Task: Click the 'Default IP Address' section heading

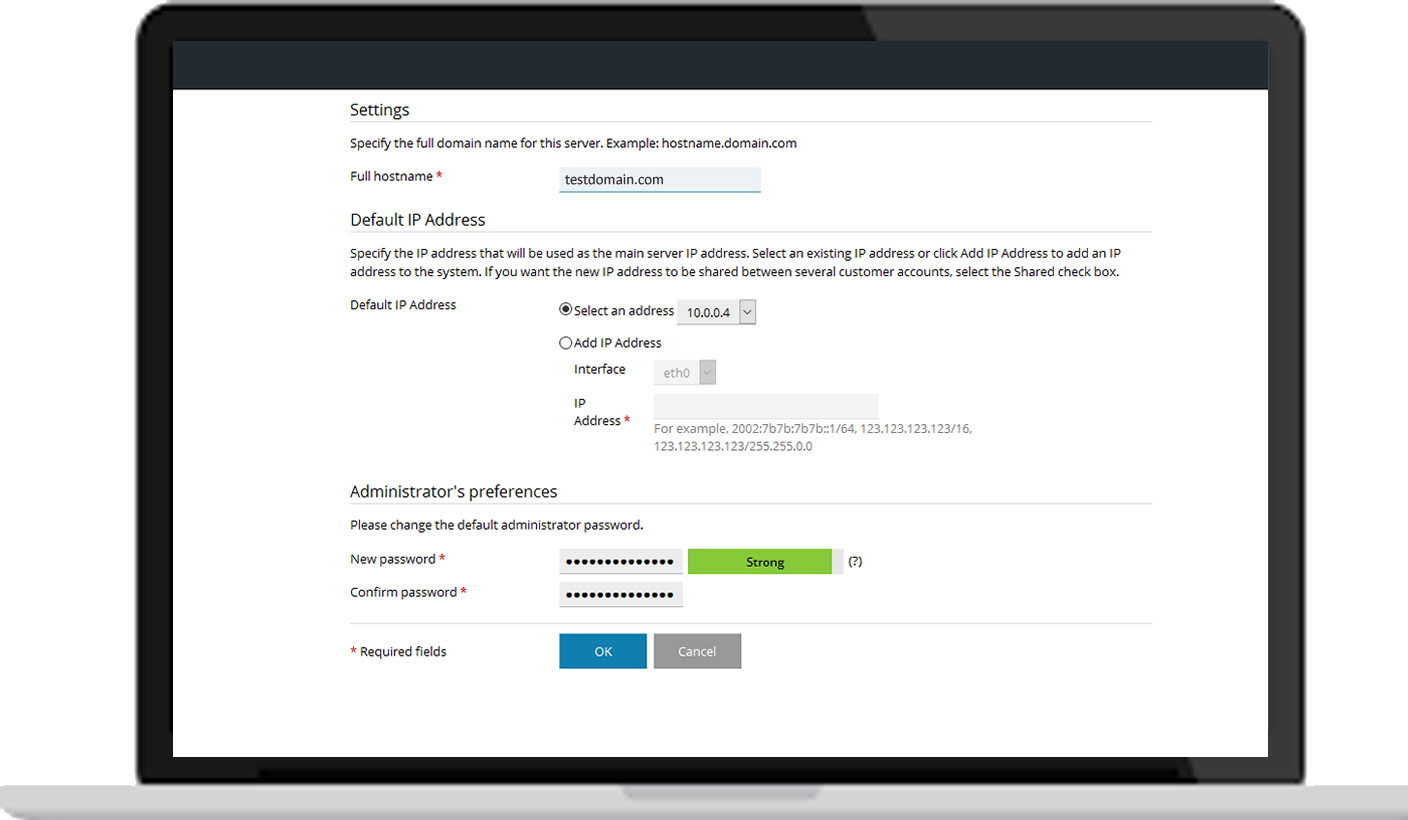Action: (418, 220)
